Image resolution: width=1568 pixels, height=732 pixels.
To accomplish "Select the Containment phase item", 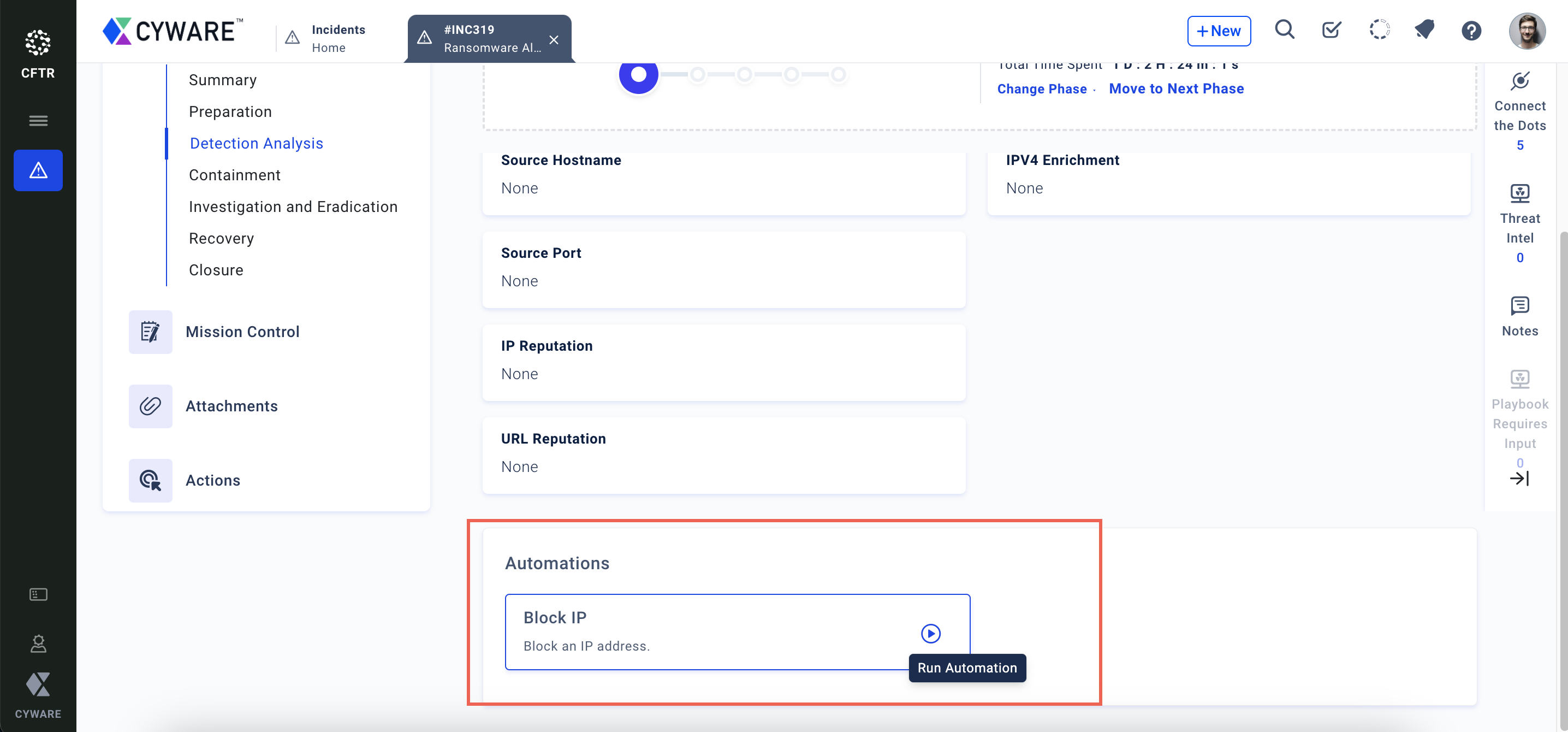I will pyautogui.click(x=234, y=175).
